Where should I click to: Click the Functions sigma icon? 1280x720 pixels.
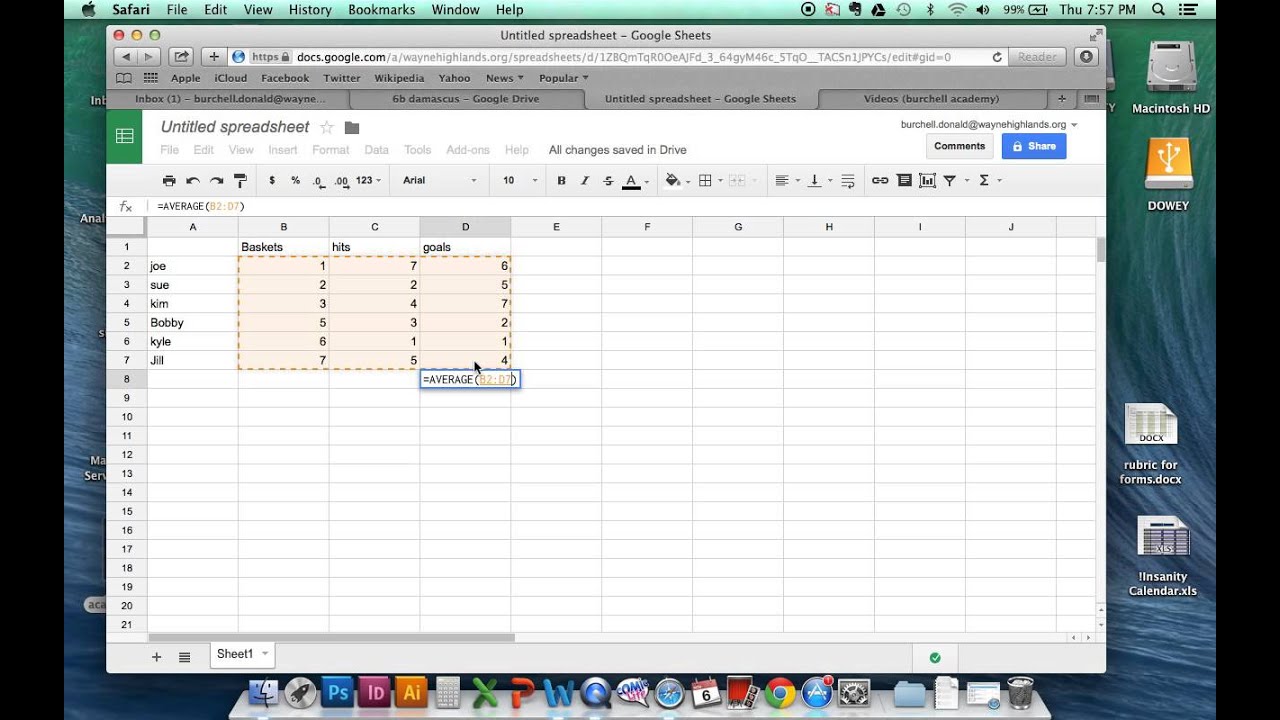(984, 181)
